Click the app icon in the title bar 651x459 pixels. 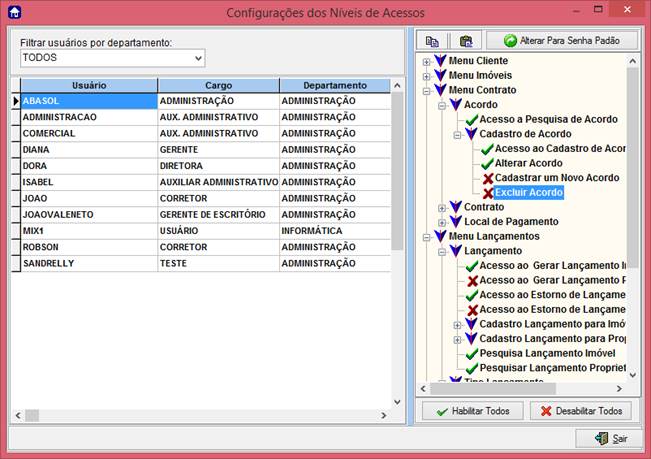12,12
